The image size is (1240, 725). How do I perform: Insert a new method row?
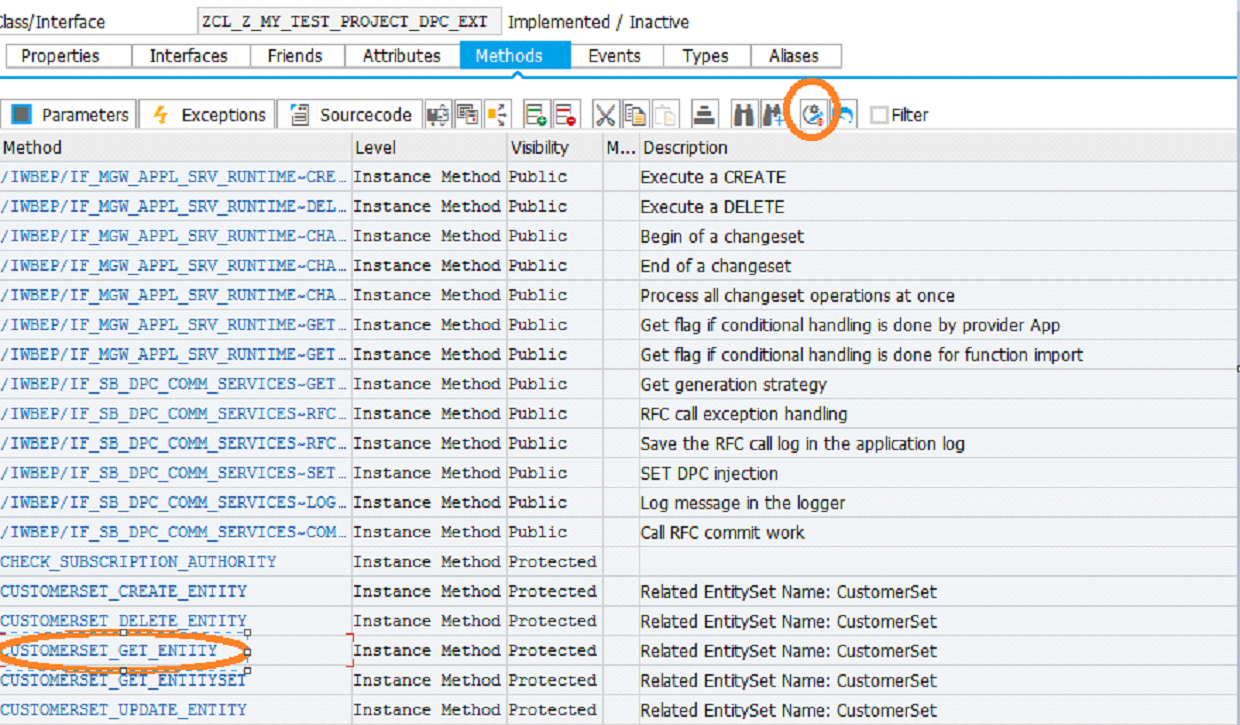pyautogui.click(x=536, y=114)
